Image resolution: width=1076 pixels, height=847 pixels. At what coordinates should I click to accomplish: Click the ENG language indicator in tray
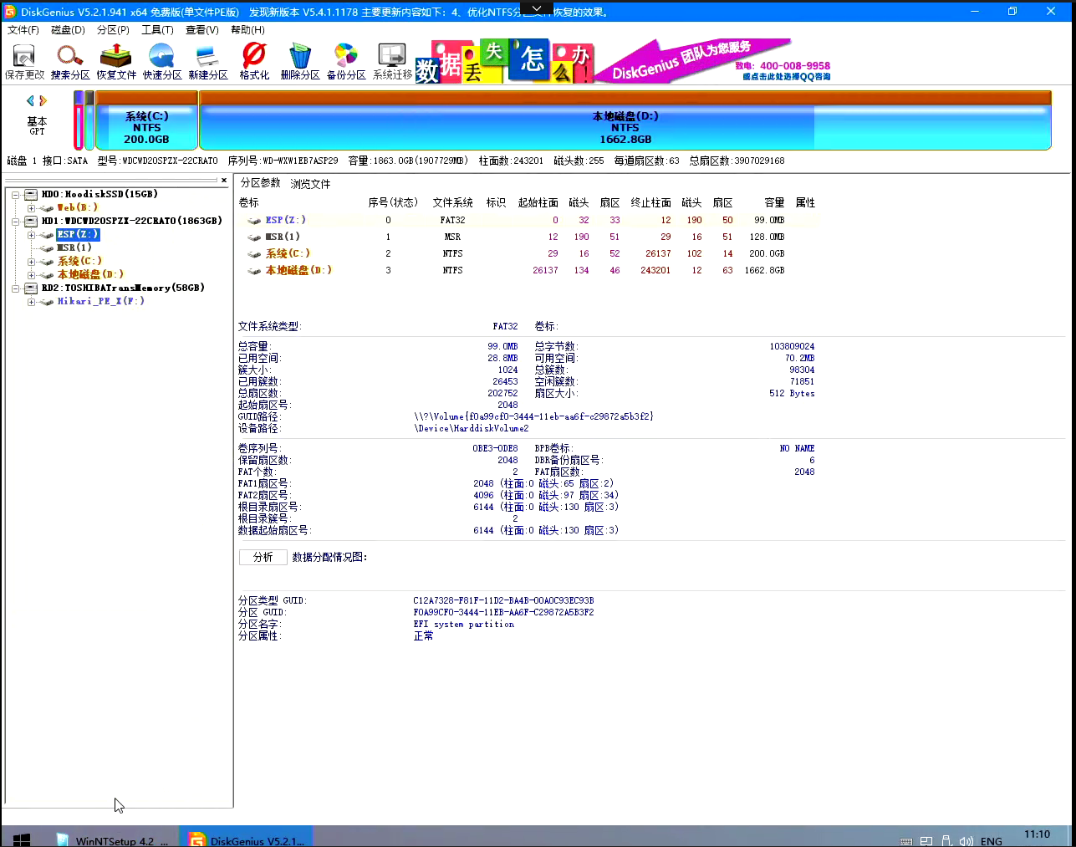(x=991, y=839)
